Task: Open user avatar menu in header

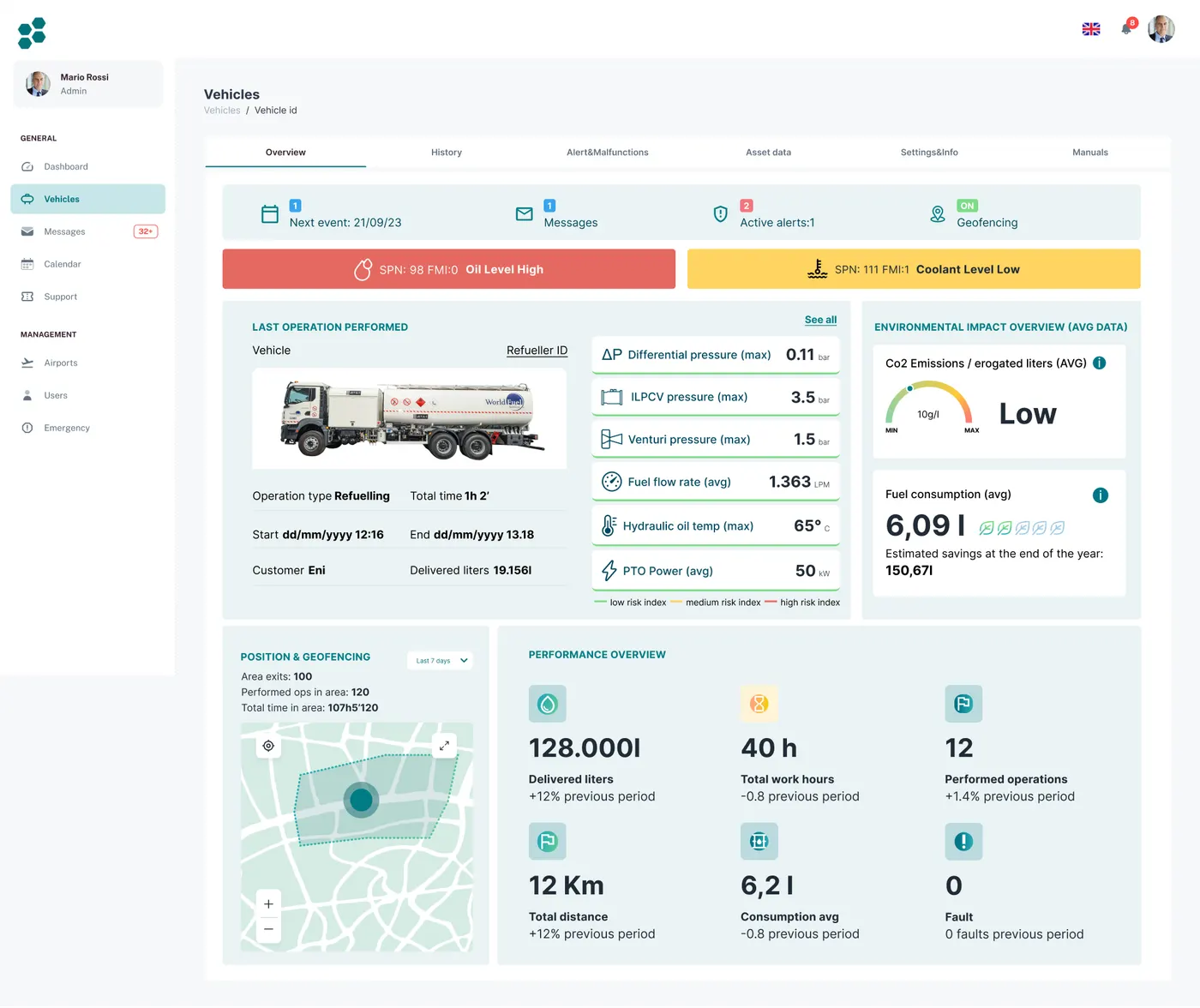Action: 1161,29
